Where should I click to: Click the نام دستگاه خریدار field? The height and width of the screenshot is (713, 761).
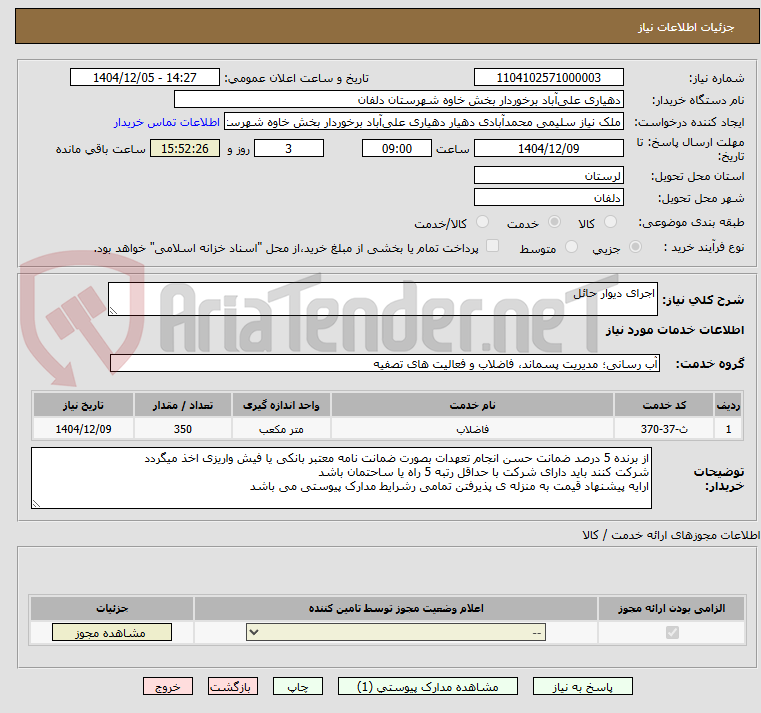398,100
